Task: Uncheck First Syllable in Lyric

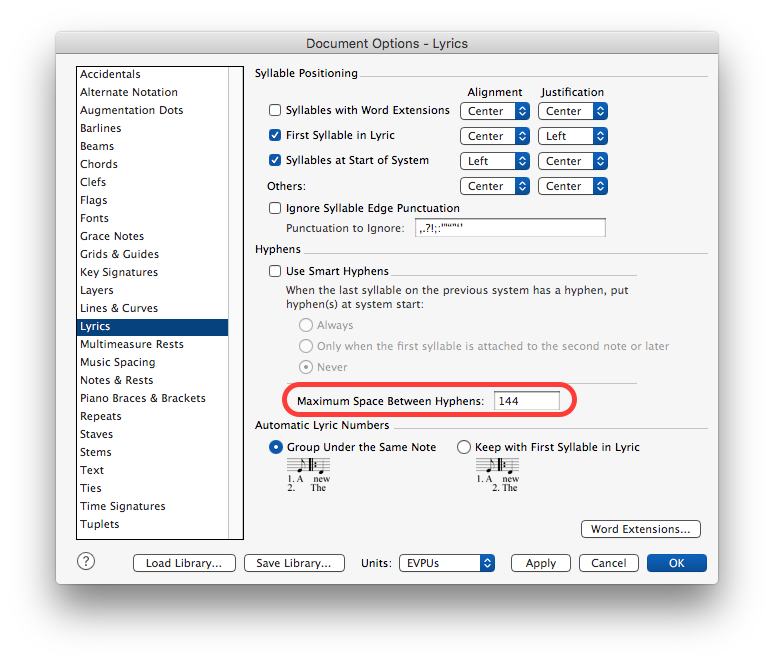Action: pyautogui.click(x=275, y=135)
